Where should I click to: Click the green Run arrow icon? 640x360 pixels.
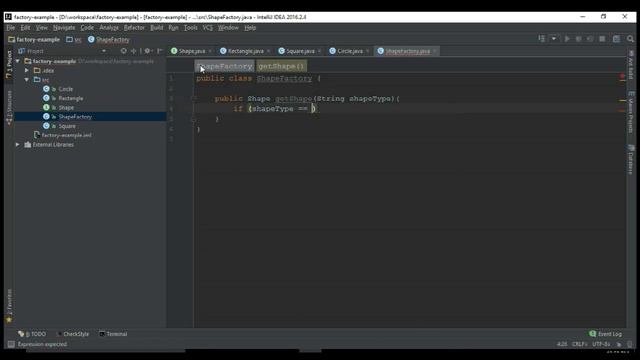567,39
